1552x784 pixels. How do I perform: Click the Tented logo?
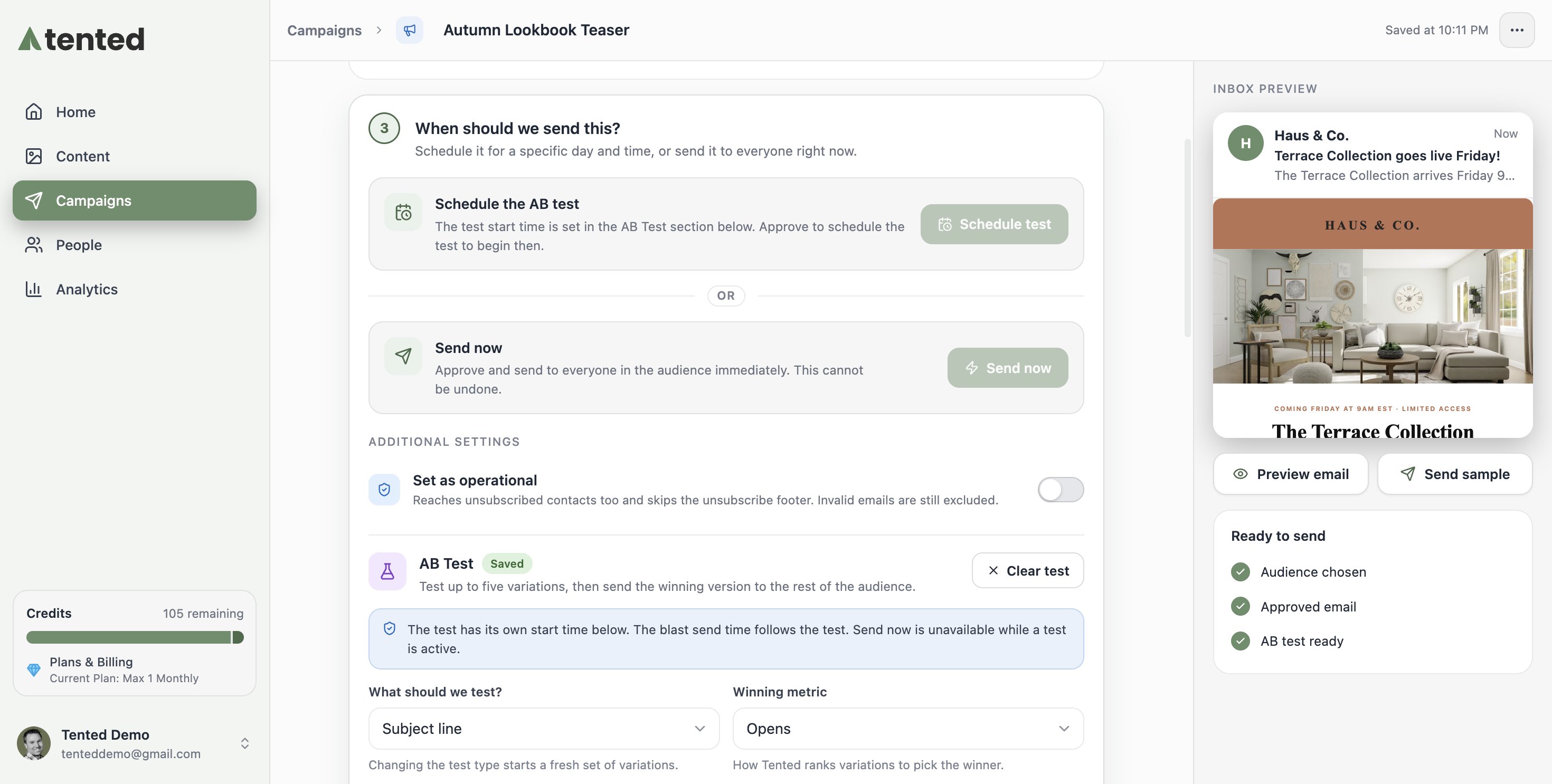pyautogui.click(x=81, y=39)
